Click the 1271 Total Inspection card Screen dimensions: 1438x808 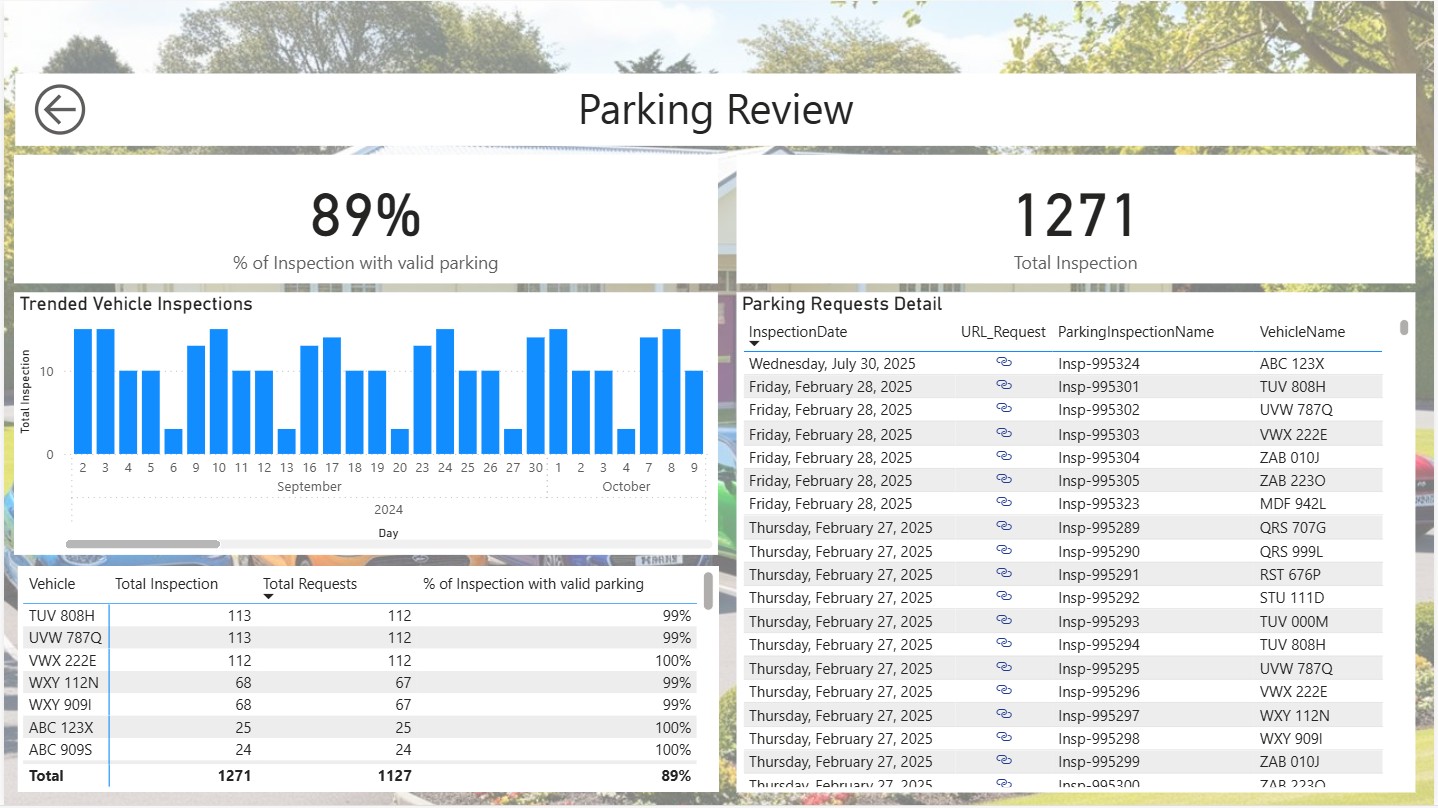coord(1075,219)
